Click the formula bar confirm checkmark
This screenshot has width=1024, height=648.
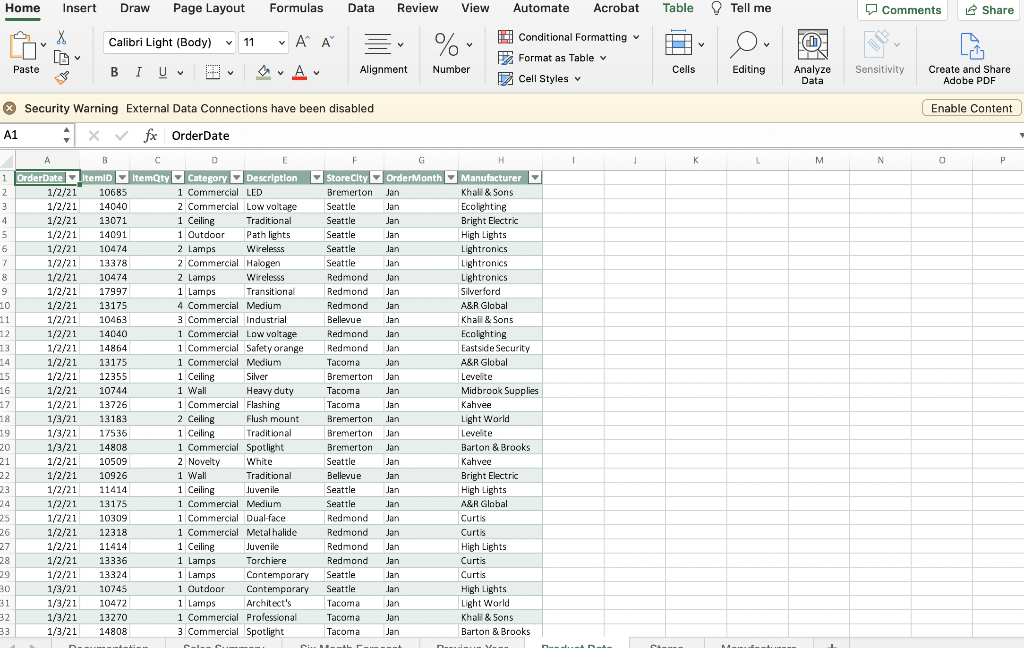pyautogui.click(x=121, y=136)
